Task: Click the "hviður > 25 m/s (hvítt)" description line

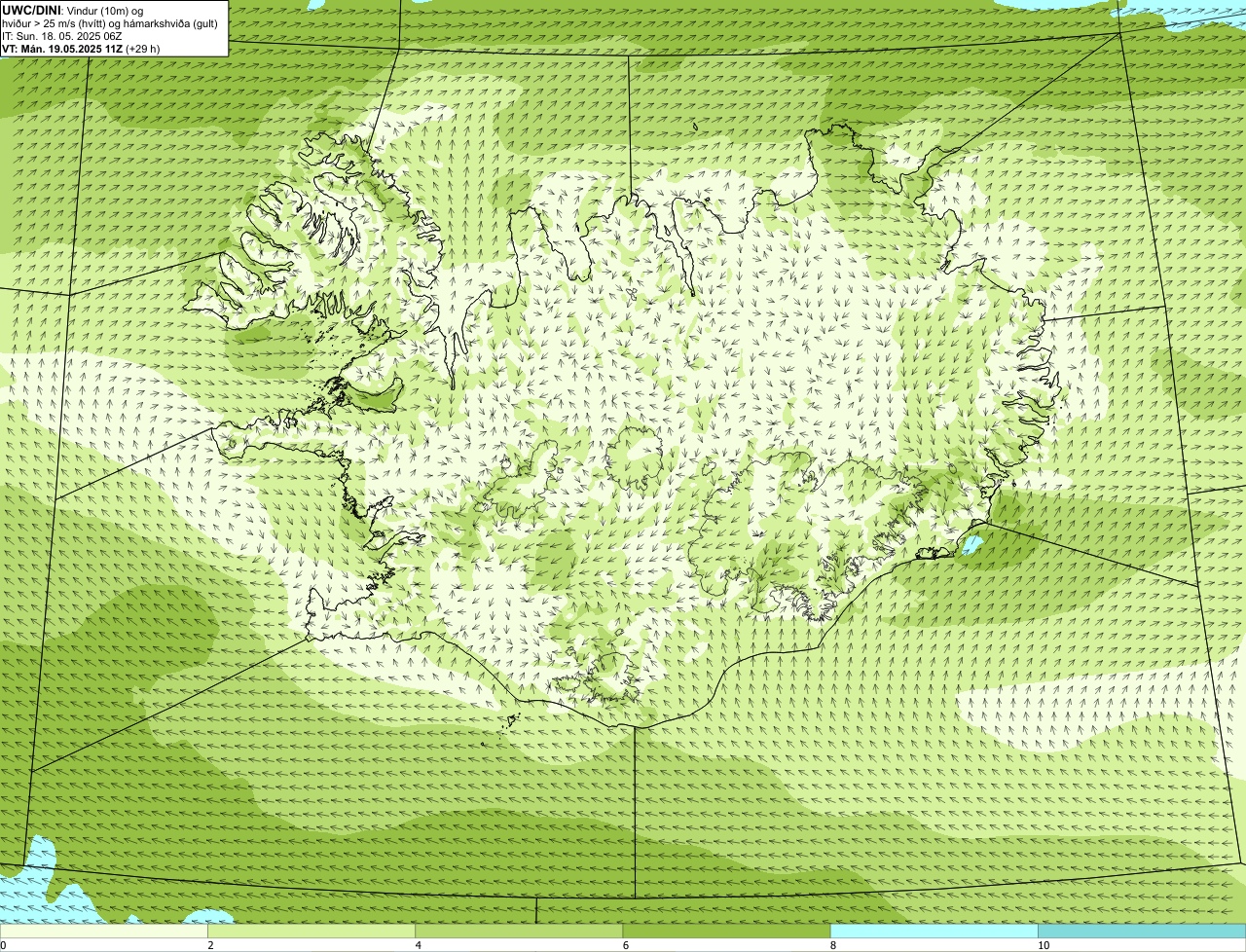Action: click(109, 23)
